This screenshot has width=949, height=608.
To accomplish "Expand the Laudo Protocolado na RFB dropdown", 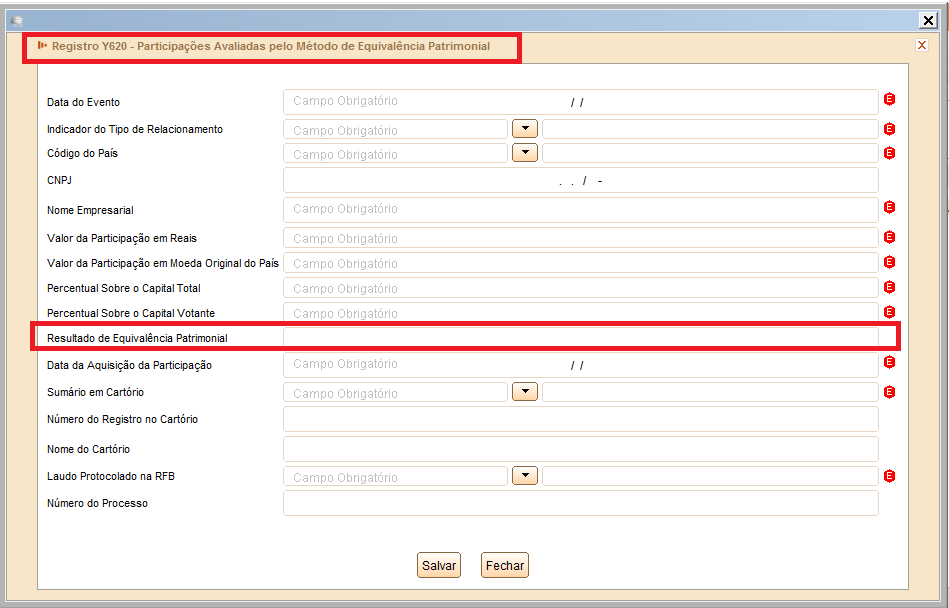I will pos(525,476).
